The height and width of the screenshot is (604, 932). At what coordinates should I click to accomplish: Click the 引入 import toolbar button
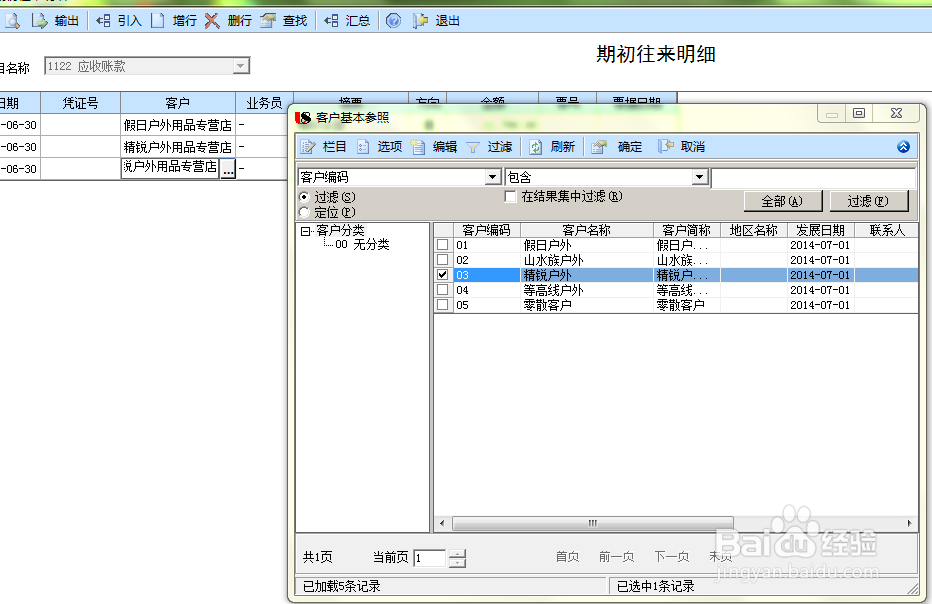pos(119,21)
